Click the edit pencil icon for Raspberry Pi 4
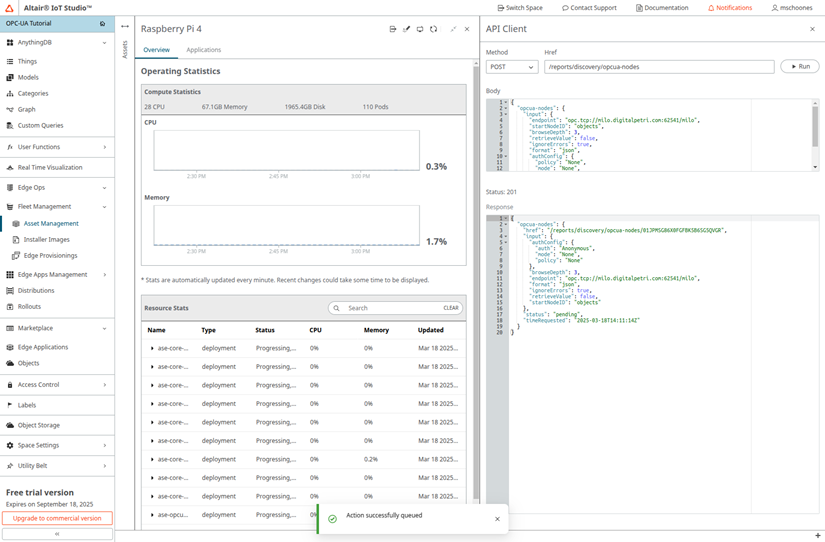 (x=406, y=29)
